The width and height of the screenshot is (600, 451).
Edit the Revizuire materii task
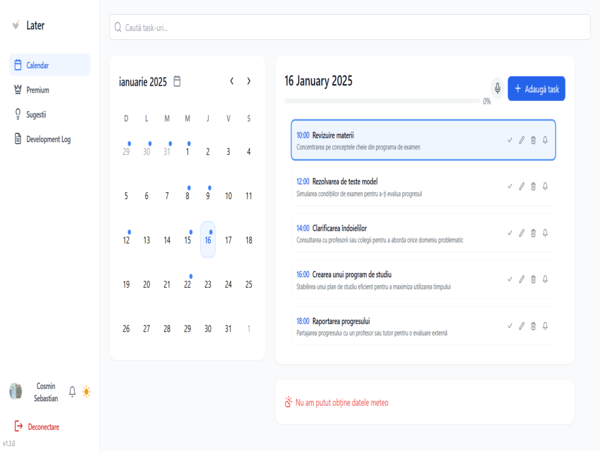point(522,140)
